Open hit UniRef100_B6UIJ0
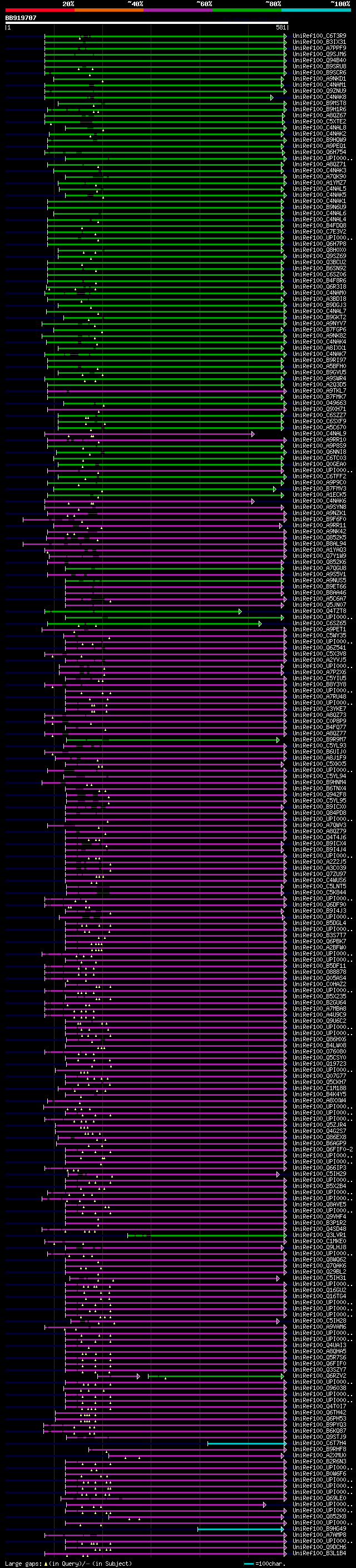This screenshot has width=356, height=1568. 319,752
